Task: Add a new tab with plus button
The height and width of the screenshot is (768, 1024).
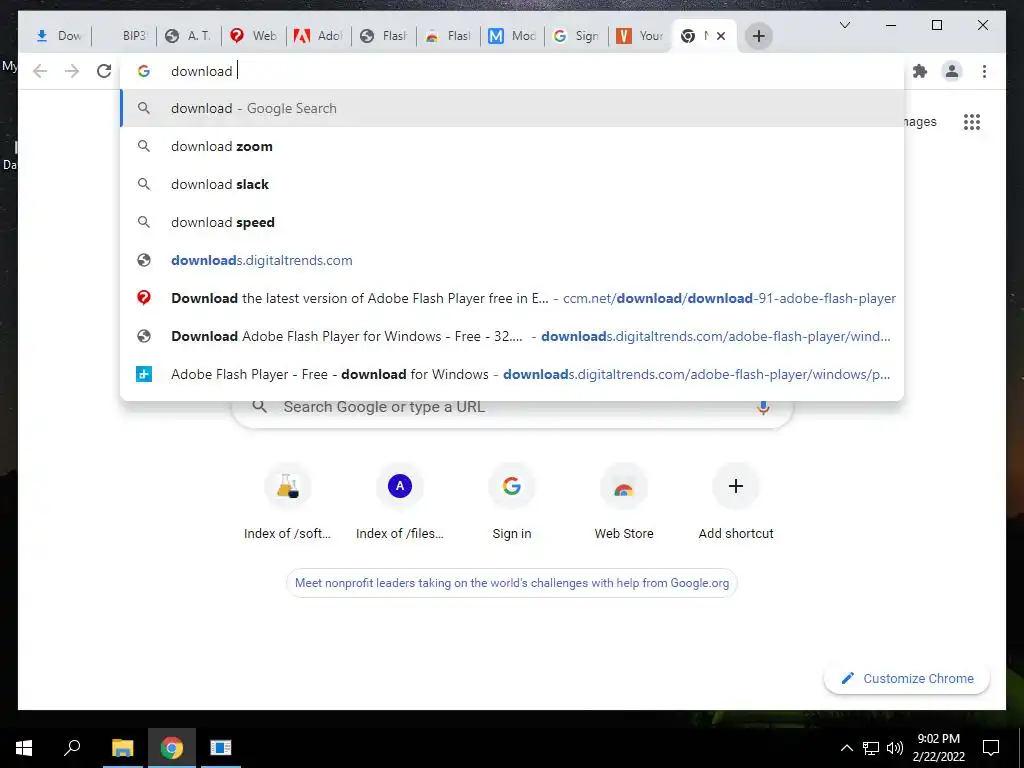Action: (758, 36)
